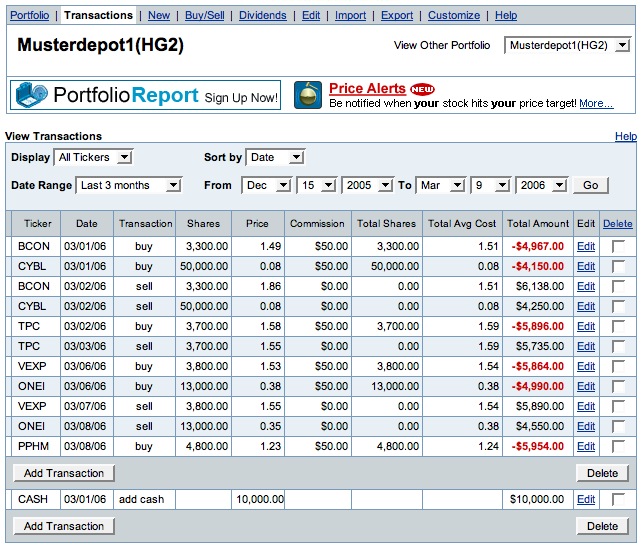This screenshot has width=642, height=548.
Task: Click Help link beside View Transactions
Action: coord(626,136)
